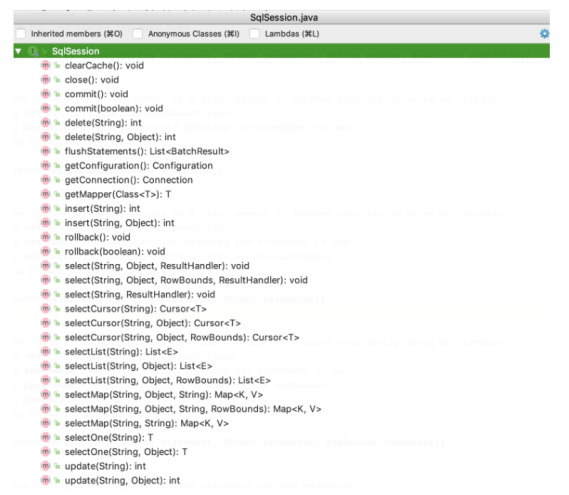The image size is (569, 495).
Task: Select selectOne(String): T method
Action: 109,437
